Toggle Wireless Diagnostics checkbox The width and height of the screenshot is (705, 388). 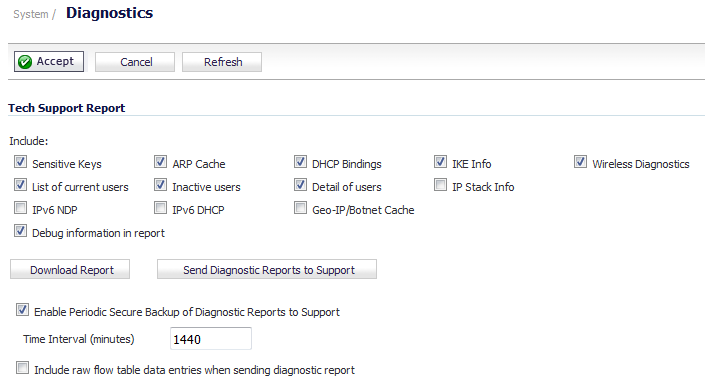[580, 162]
